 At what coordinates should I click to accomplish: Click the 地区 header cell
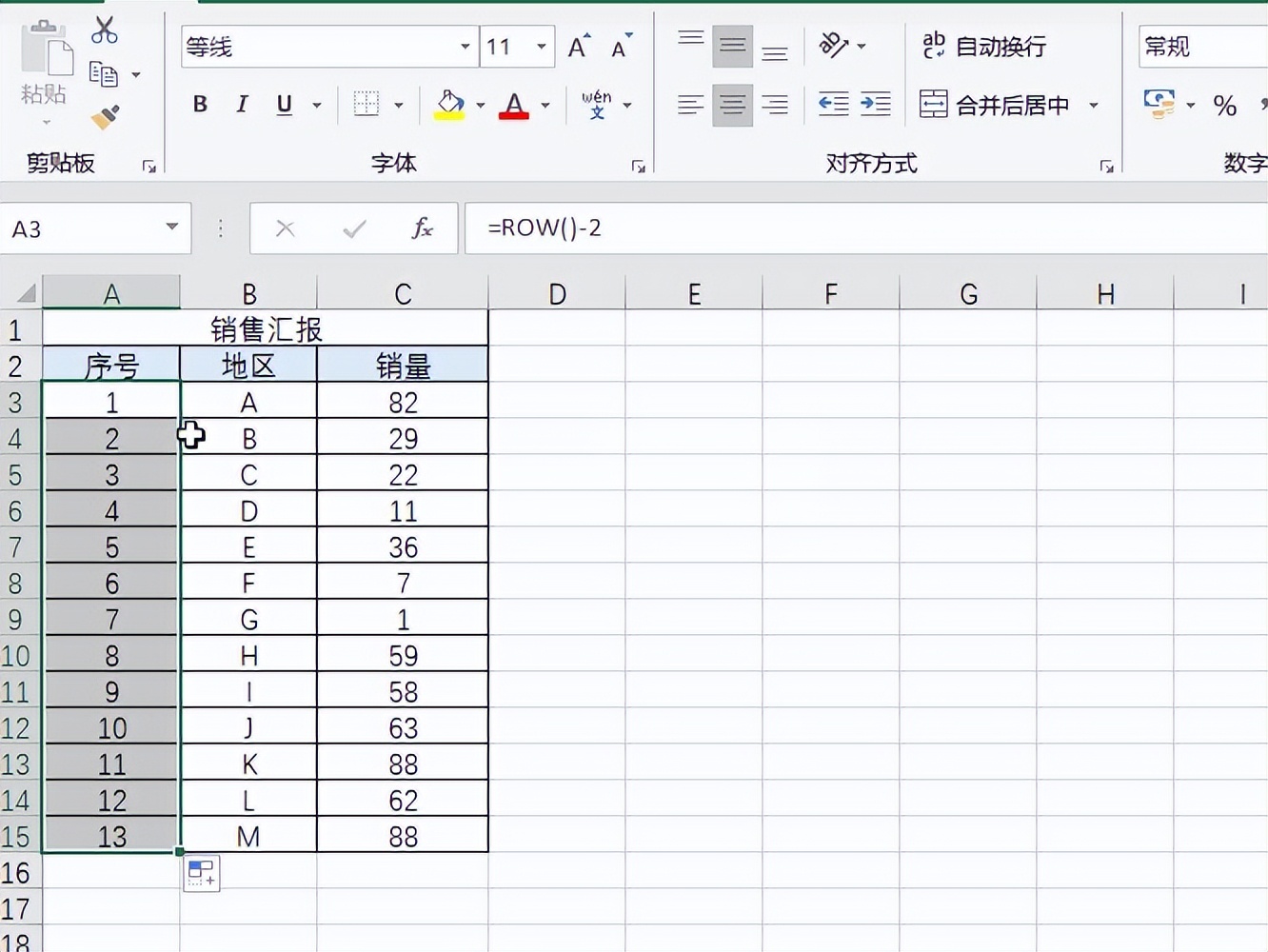(248, 366)
